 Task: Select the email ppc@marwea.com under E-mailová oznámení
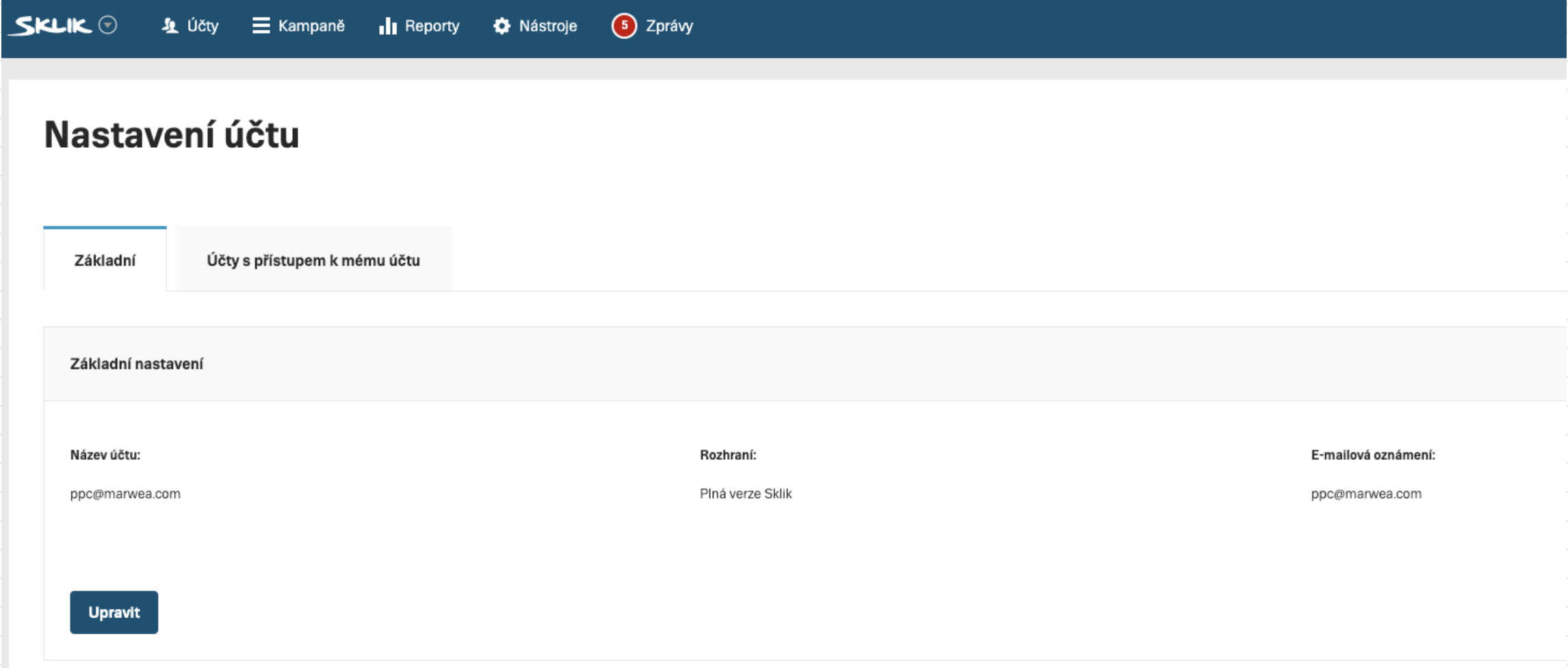click(x=1366, y=493)
